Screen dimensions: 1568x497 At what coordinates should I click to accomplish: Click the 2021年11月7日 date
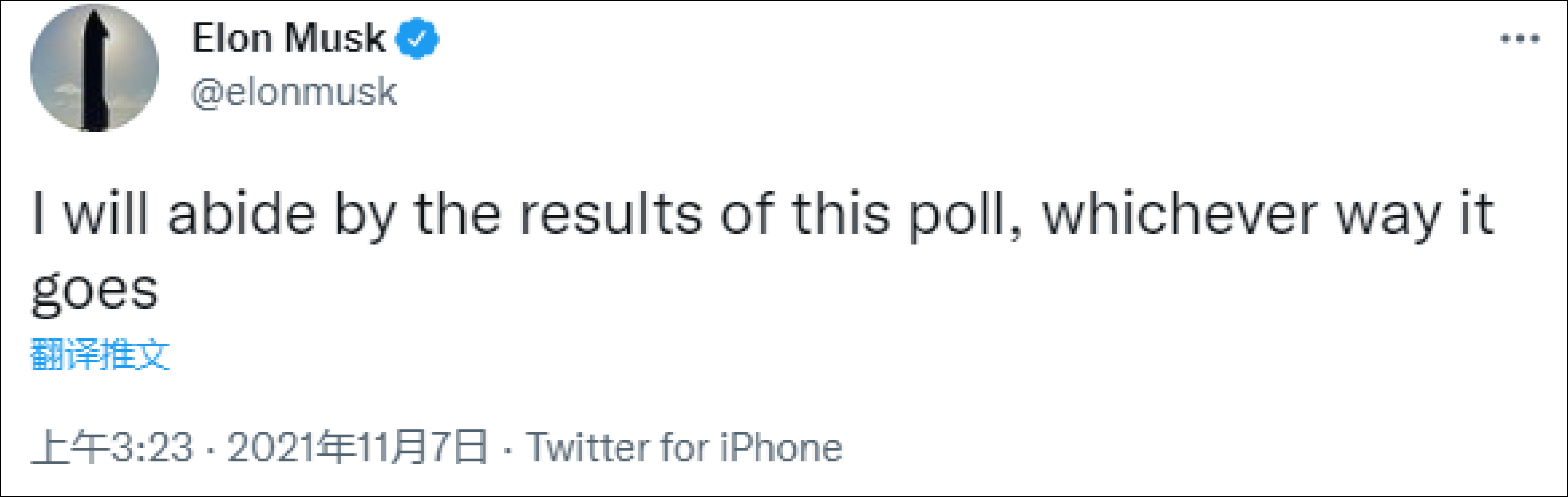tap(357, 448)
